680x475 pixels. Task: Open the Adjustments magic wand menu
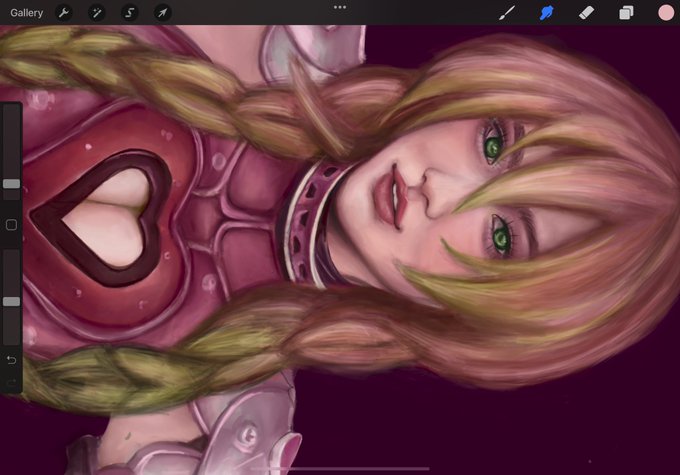96,13
